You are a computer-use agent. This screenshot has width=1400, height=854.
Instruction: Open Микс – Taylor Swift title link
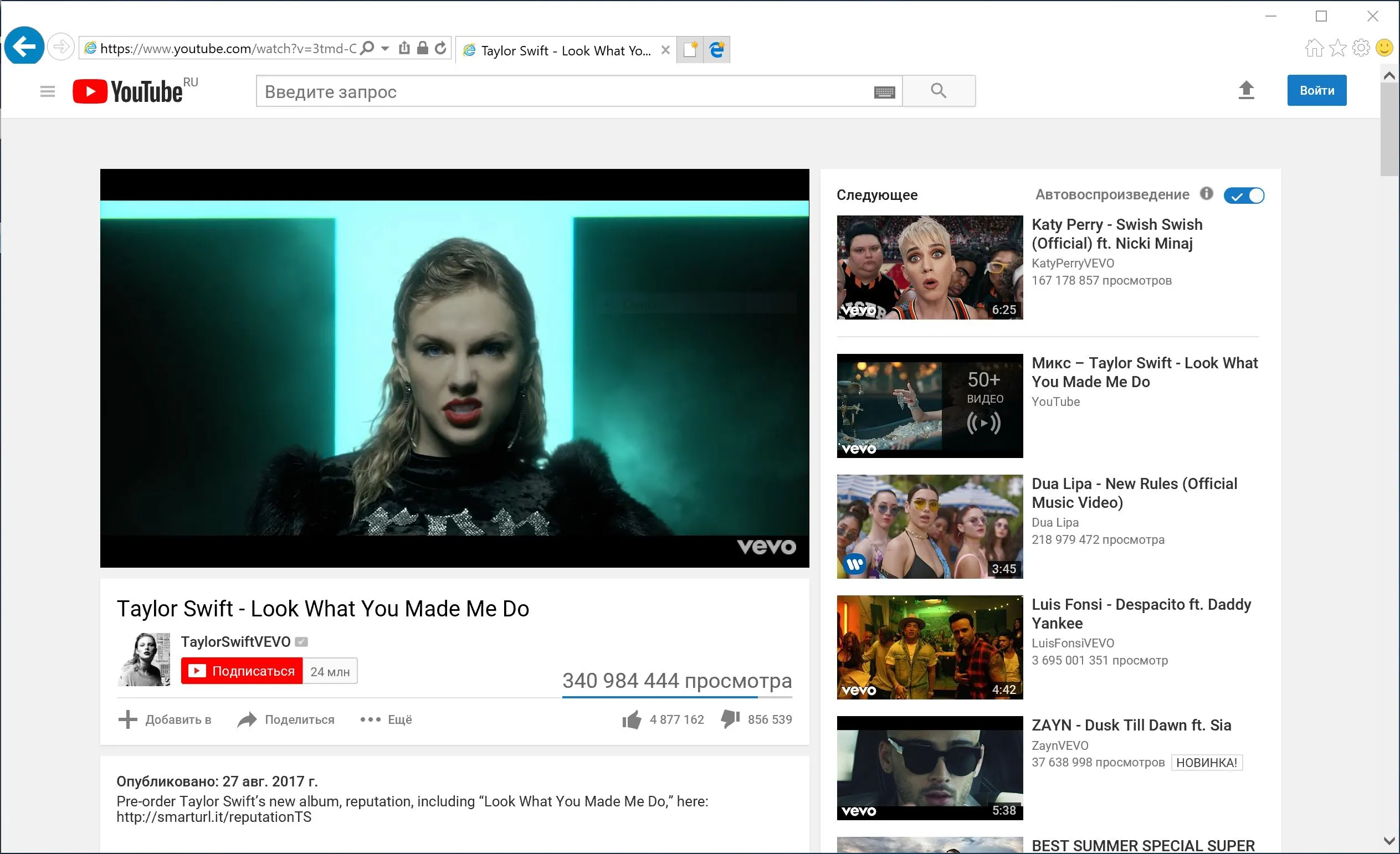click(1144, 373)
